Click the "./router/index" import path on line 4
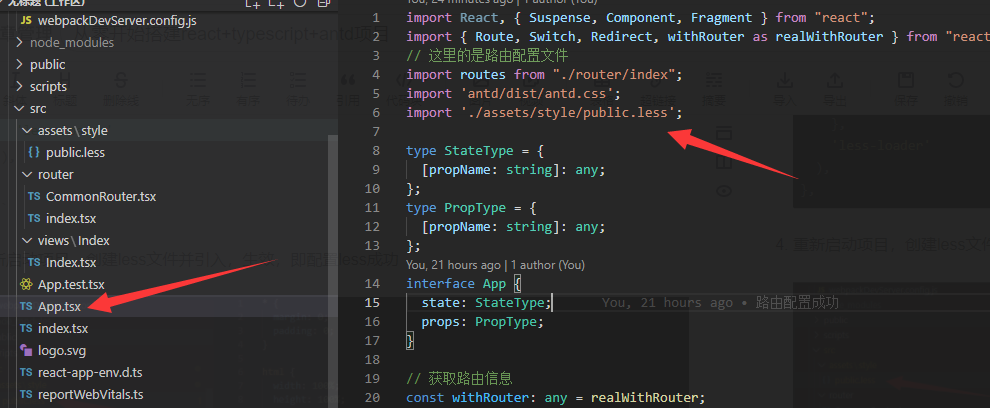Image resolution: width=990 pixels, height=408 pixels. 614,75
